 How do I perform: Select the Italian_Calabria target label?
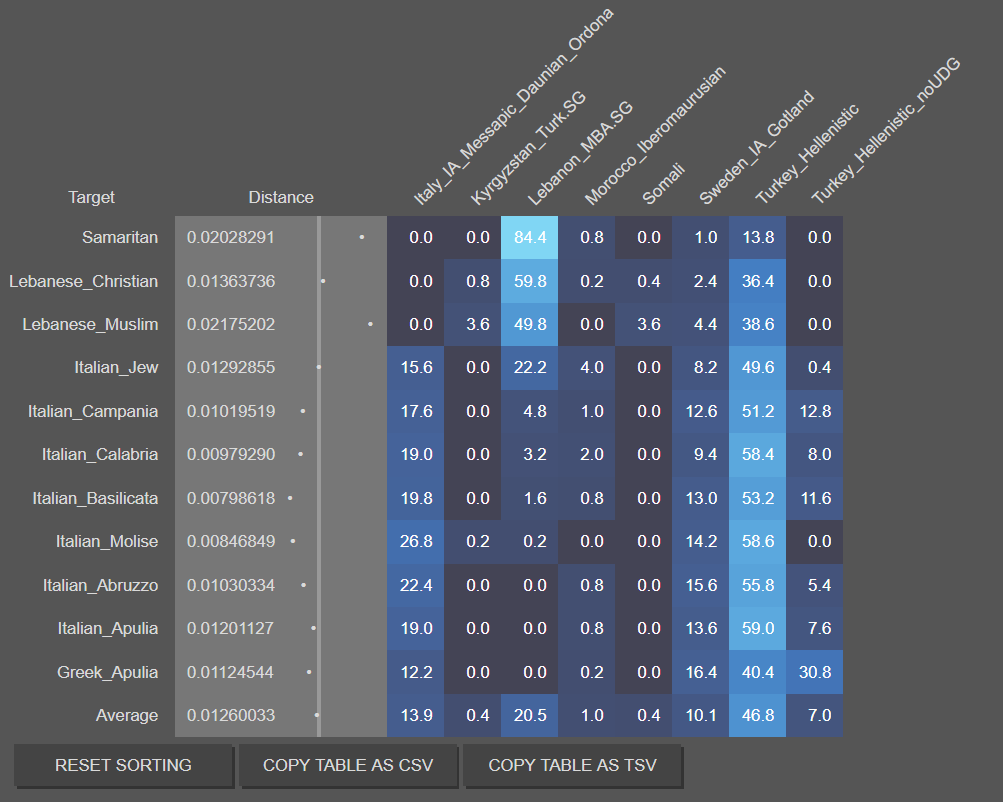pyautogui.click(x=100, y=455)
